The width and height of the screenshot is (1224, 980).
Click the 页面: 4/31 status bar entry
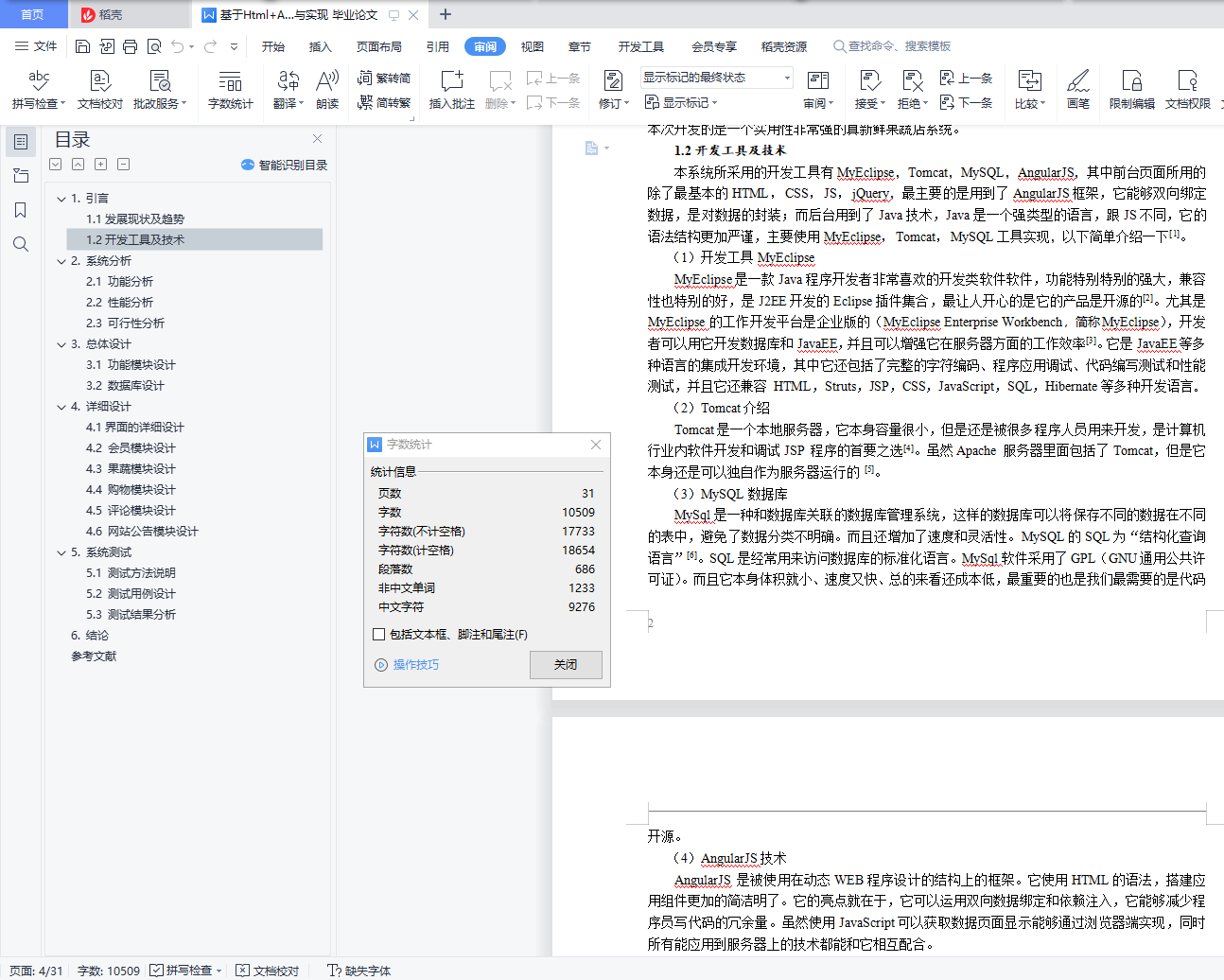click(x=36, y=971)
